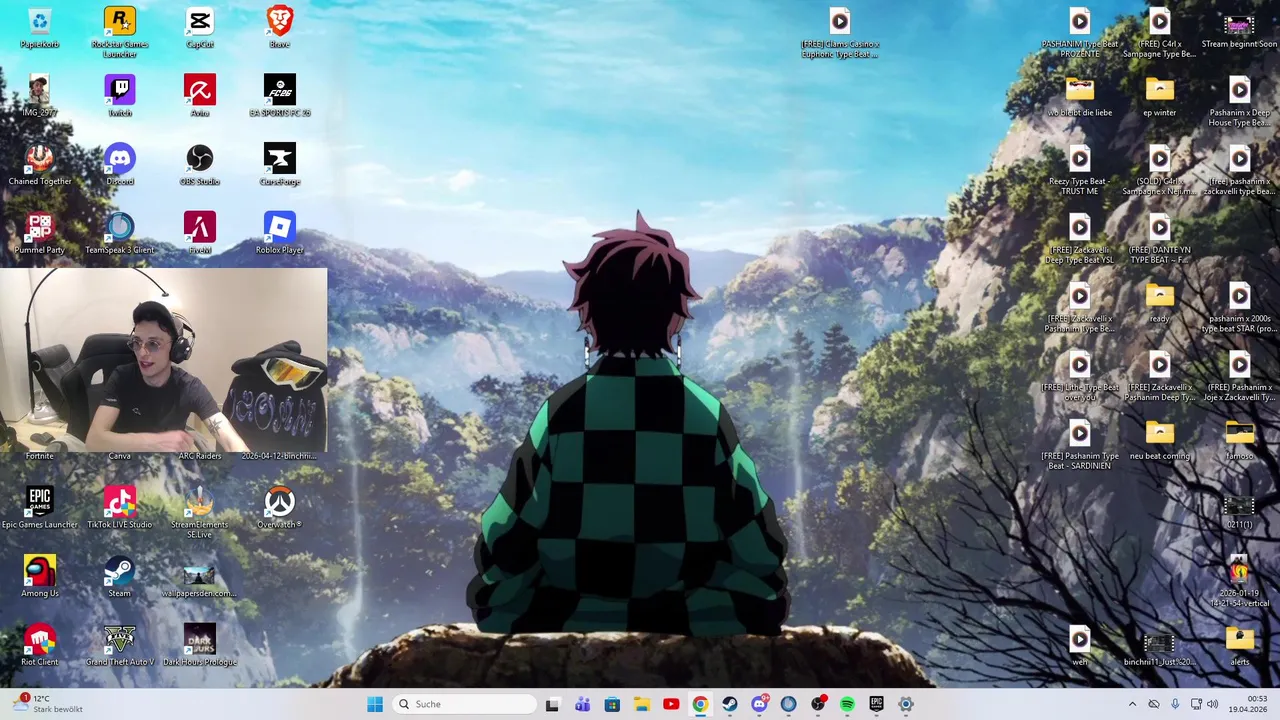Launch Overwatch desktop shortcut
Screen dimensions: 1280x720
coord(279,508)
